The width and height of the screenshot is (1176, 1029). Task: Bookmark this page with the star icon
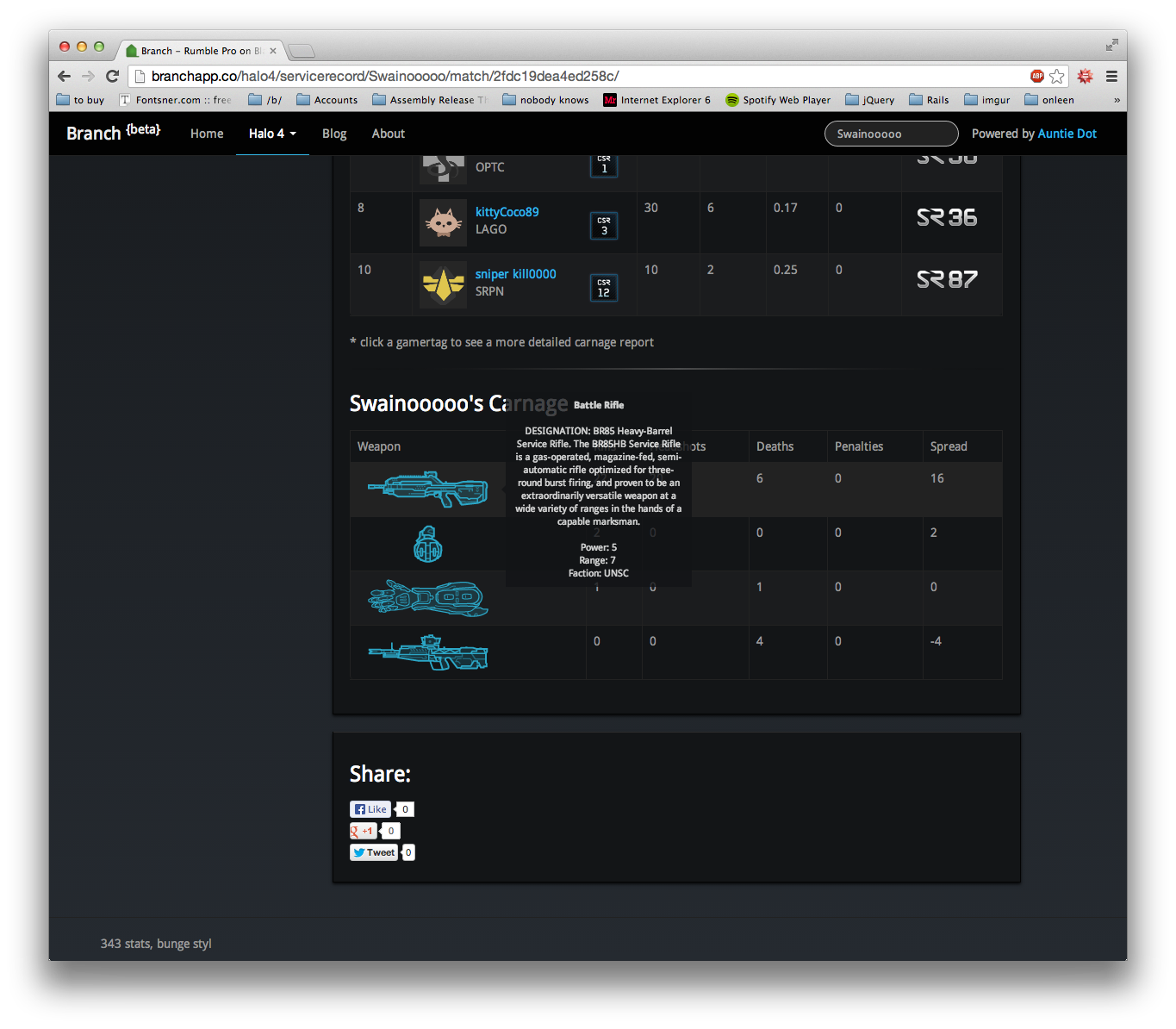pos(1057,76)
